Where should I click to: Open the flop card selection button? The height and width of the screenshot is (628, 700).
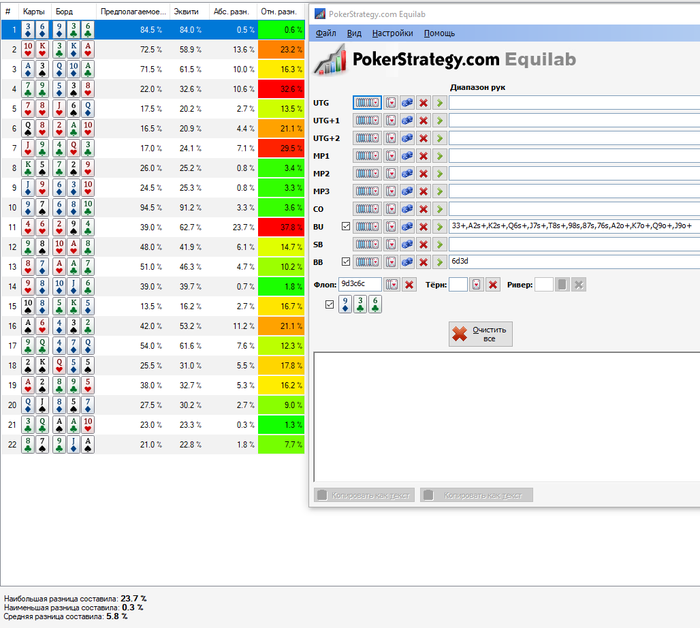tap(392, 284)
